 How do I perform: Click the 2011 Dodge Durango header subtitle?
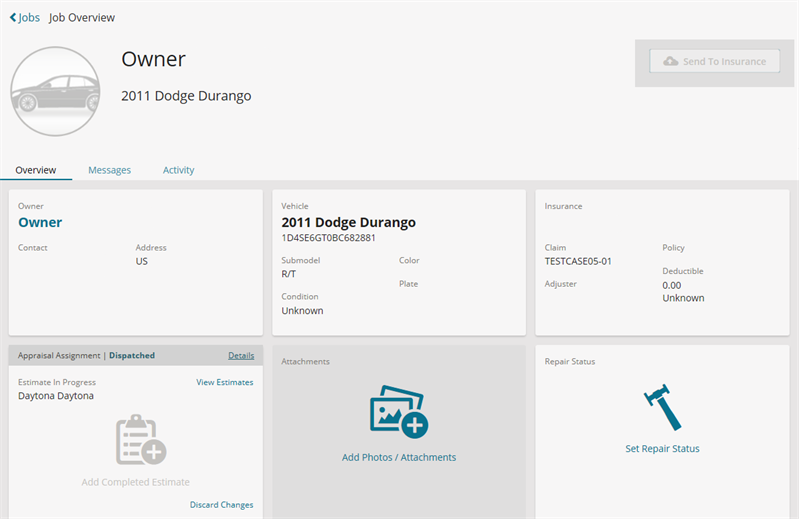pos(186,96)
